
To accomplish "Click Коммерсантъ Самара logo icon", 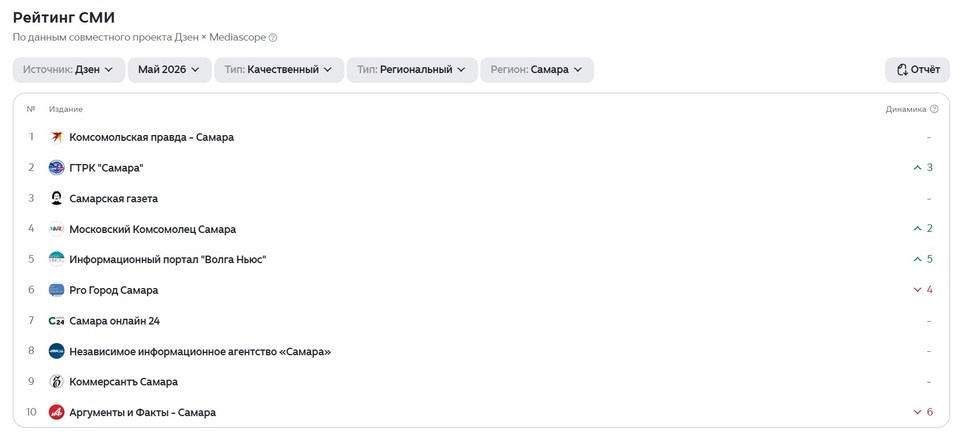I will point(56,382).
